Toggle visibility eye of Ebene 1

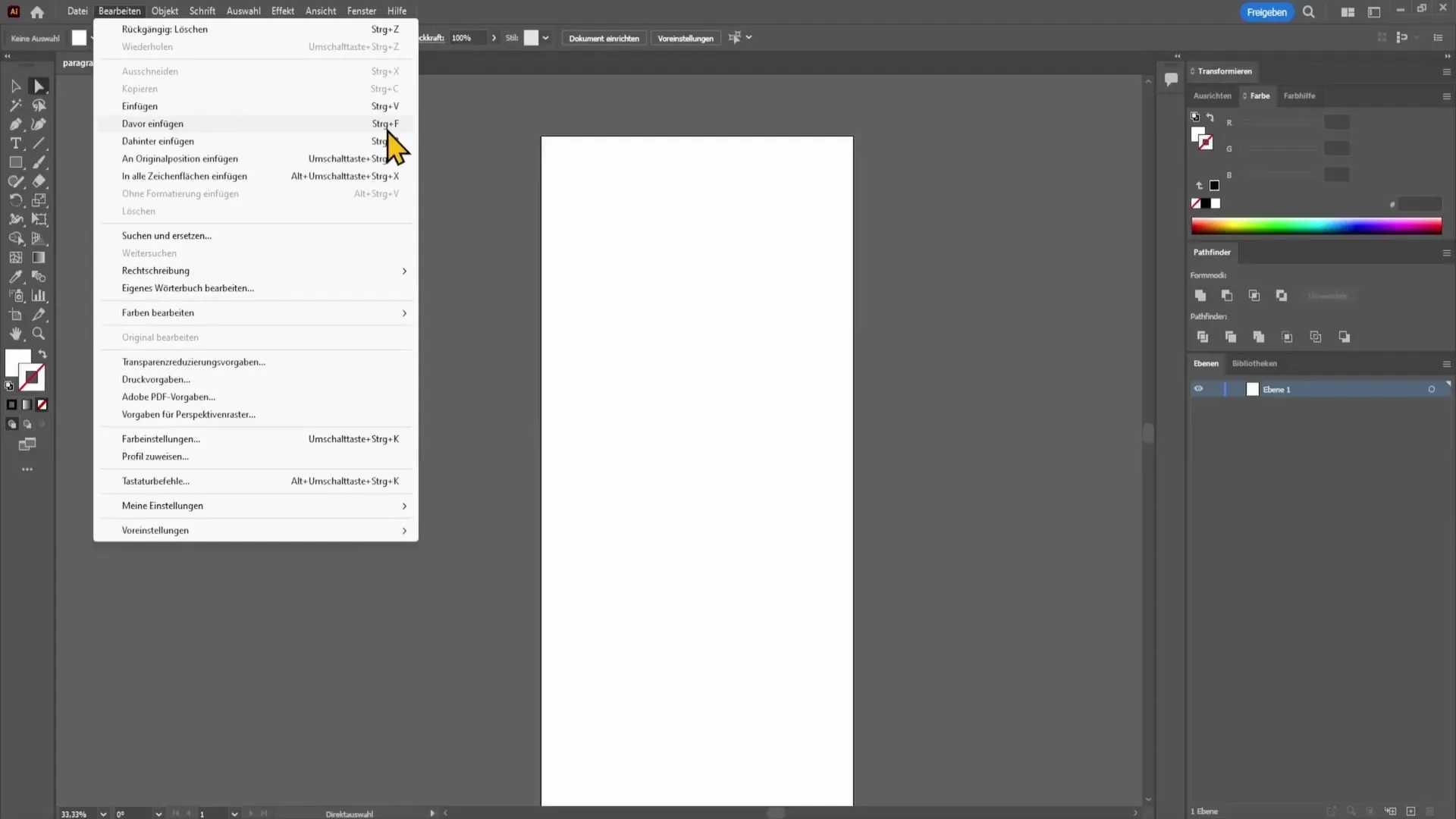[x=1198, y=389]
